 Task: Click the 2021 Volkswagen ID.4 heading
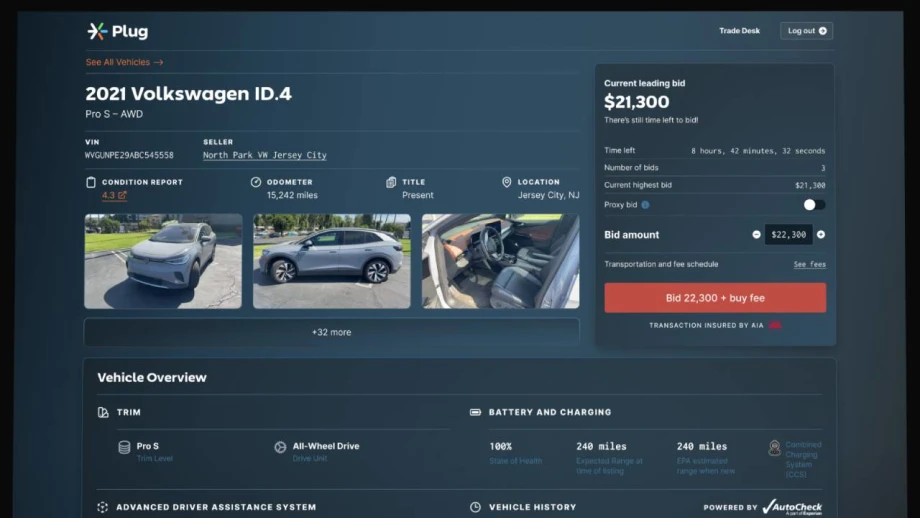tap(188, 94)
